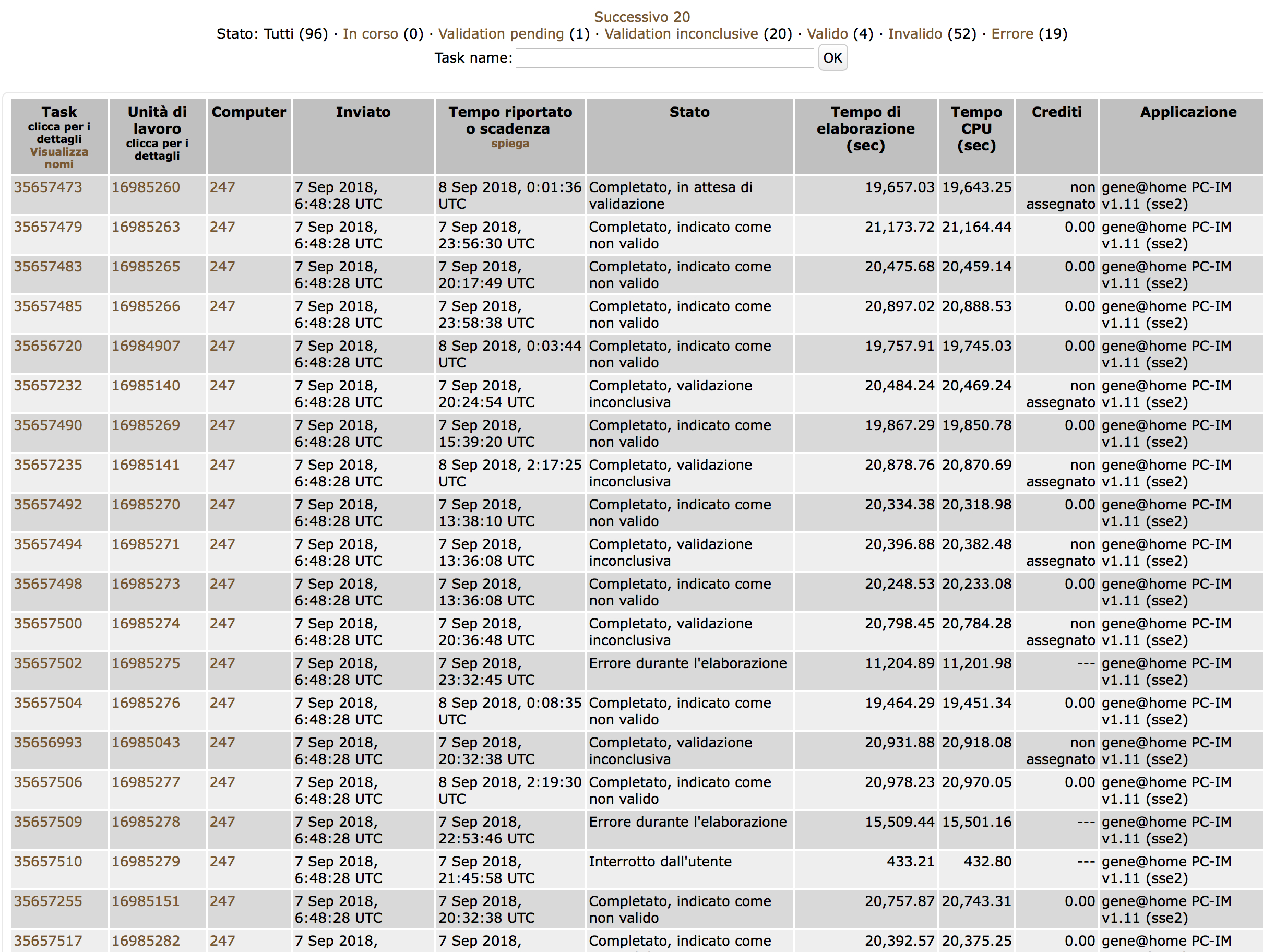
Task: Open task 35656720 details
Action: coord(48,346)
